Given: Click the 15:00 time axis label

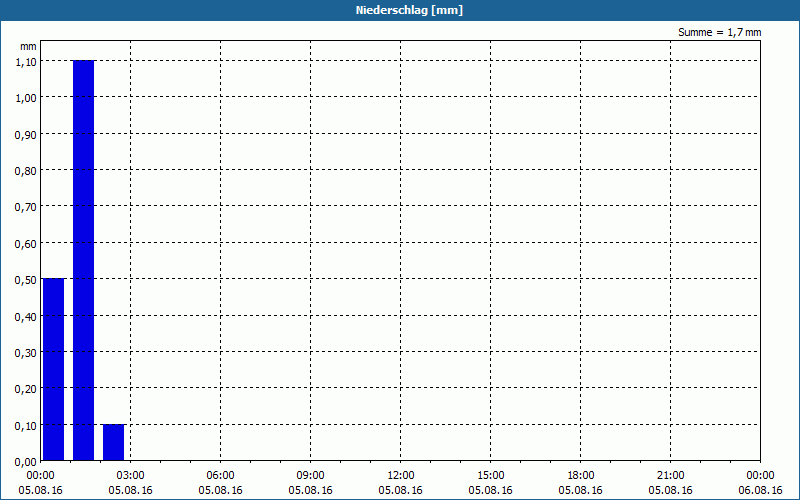Looking at the screenshot, I should (491, 476).
